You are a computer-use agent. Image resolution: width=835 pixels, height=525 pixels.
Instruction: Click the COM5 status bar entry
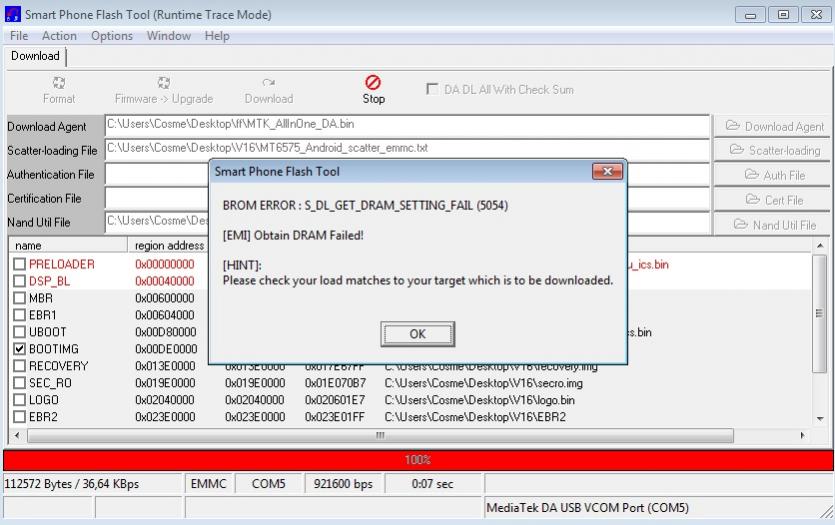tap(268, 483)
